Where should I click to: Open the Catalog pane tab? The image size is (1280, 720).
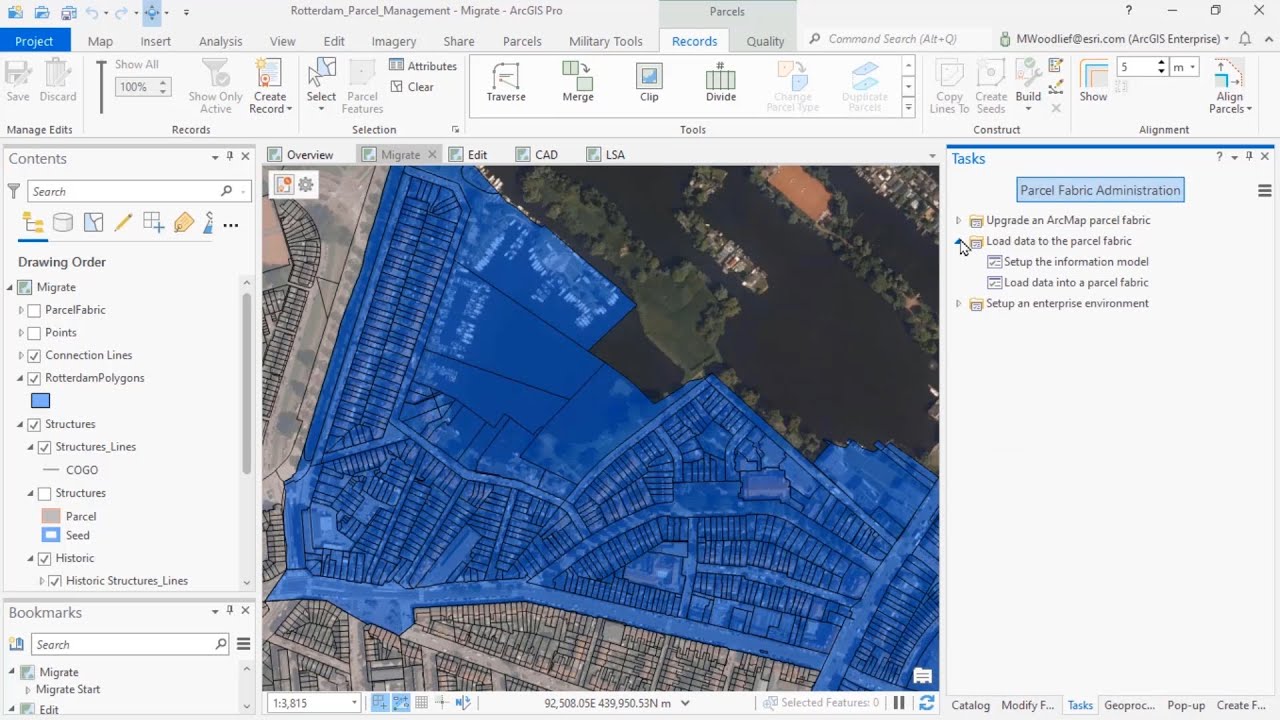(x=970, y=705)
